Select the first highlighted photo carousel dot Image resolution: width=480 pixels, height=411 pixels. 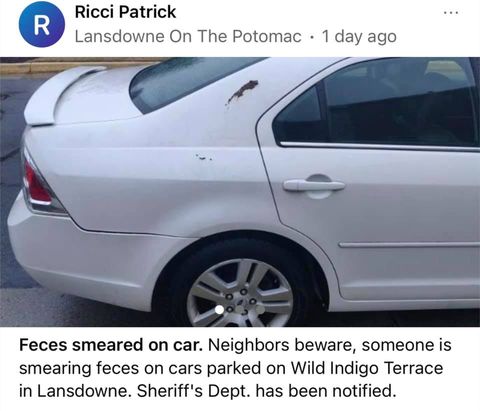(x=220, y=310)
